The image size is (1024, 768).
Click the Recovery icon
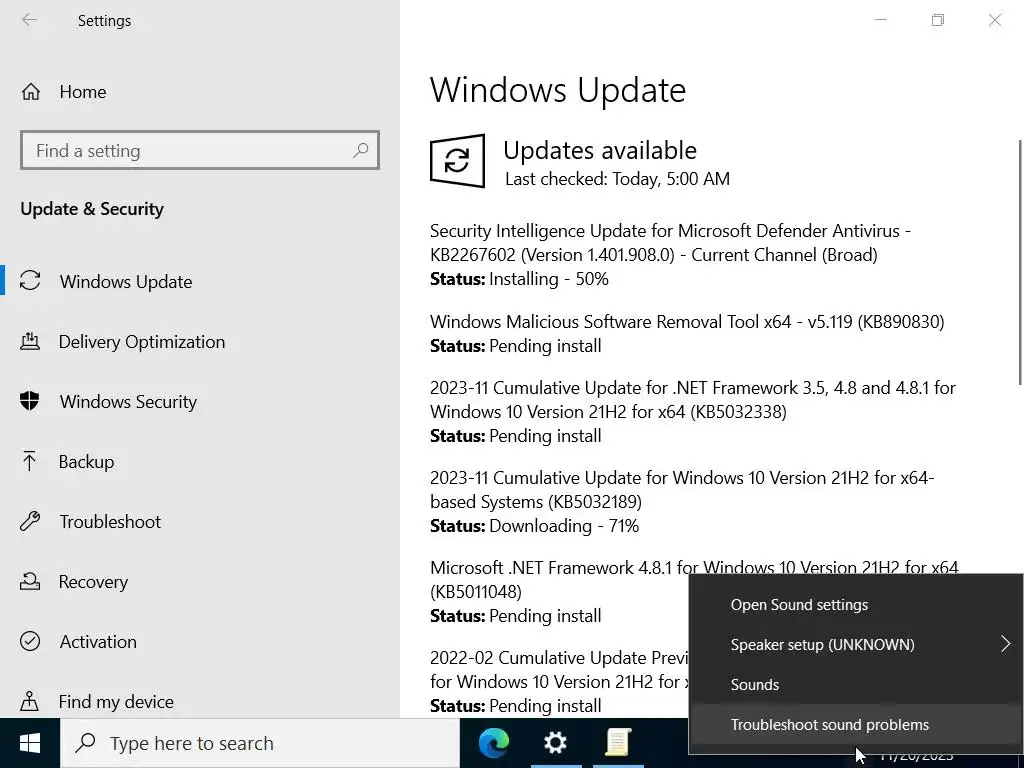click(x=30, y=581)
